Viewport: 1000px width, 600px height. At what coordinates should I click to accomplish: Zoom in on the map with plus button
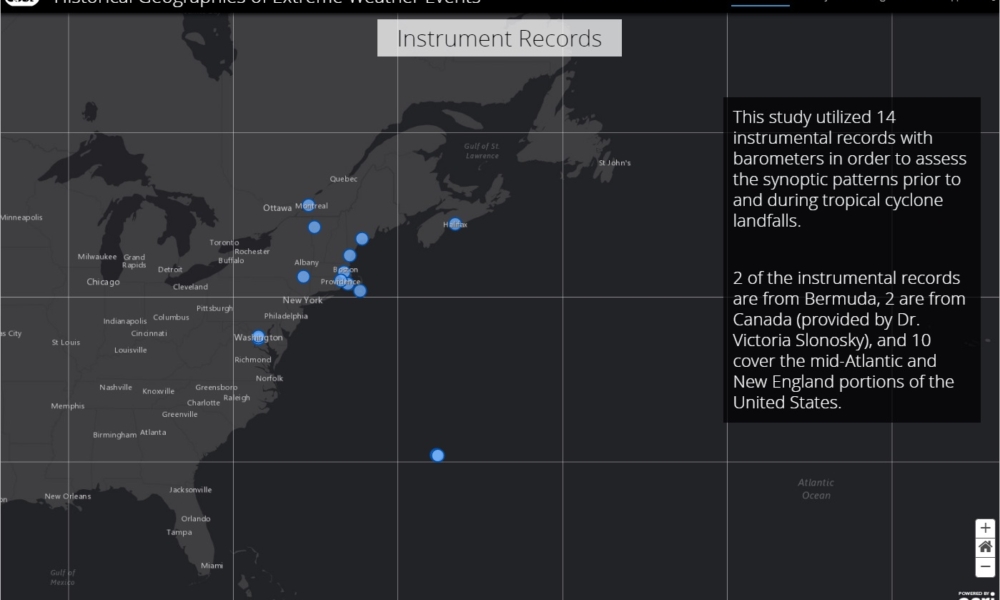[x=985, y=528]
